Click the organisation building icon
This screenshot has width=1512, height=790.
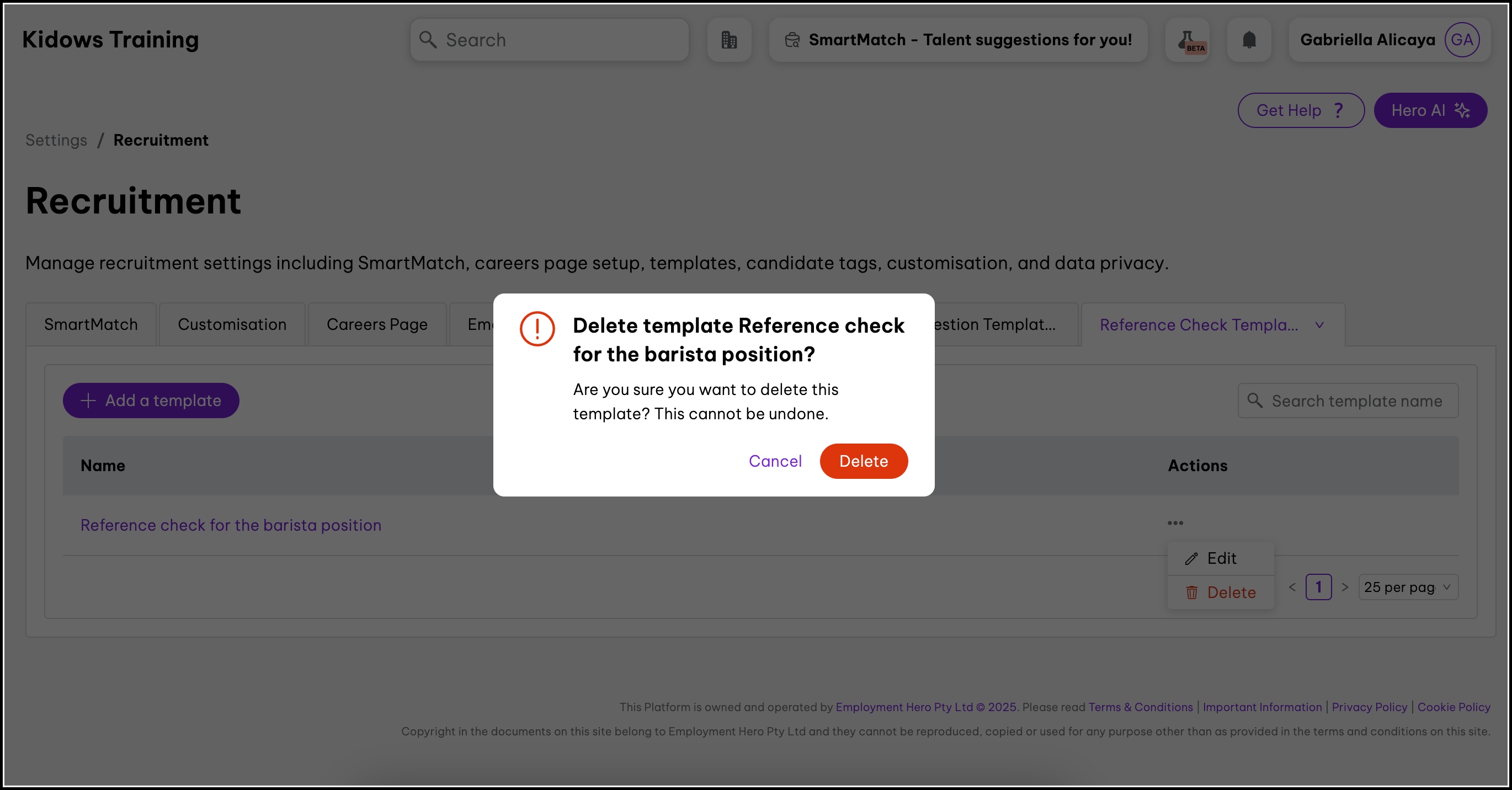point(729,40)
